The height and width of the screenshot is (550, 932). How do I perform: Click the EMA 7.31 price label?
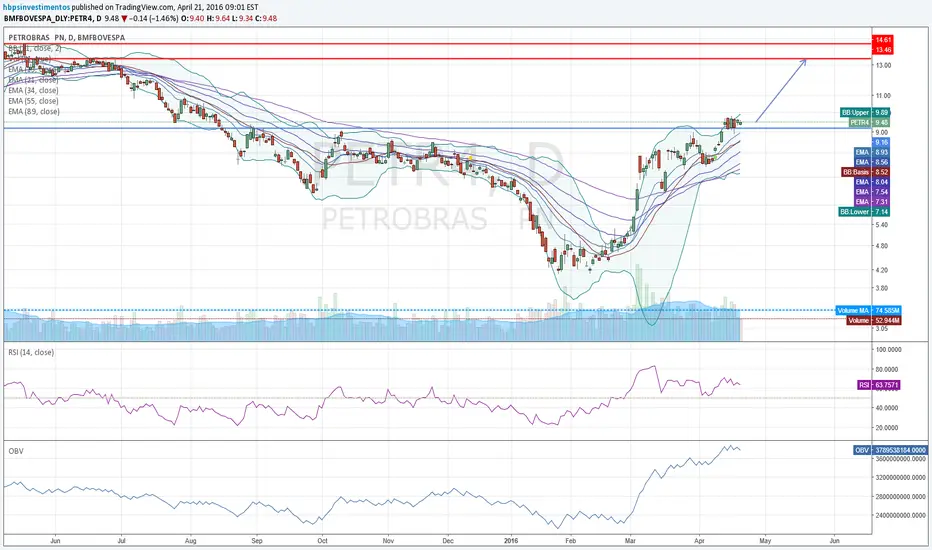[x=872, y=202]
